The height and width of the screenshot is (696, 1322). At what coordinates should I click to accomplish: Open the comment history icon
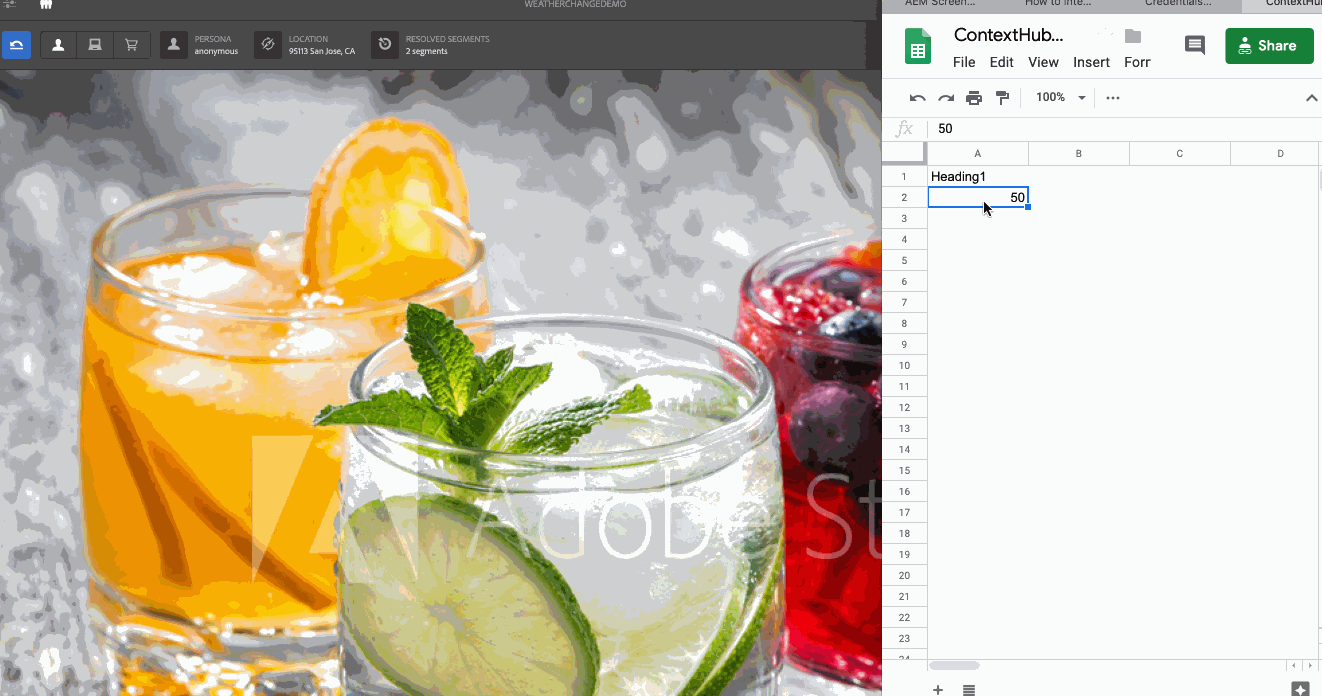(1194, 45)
